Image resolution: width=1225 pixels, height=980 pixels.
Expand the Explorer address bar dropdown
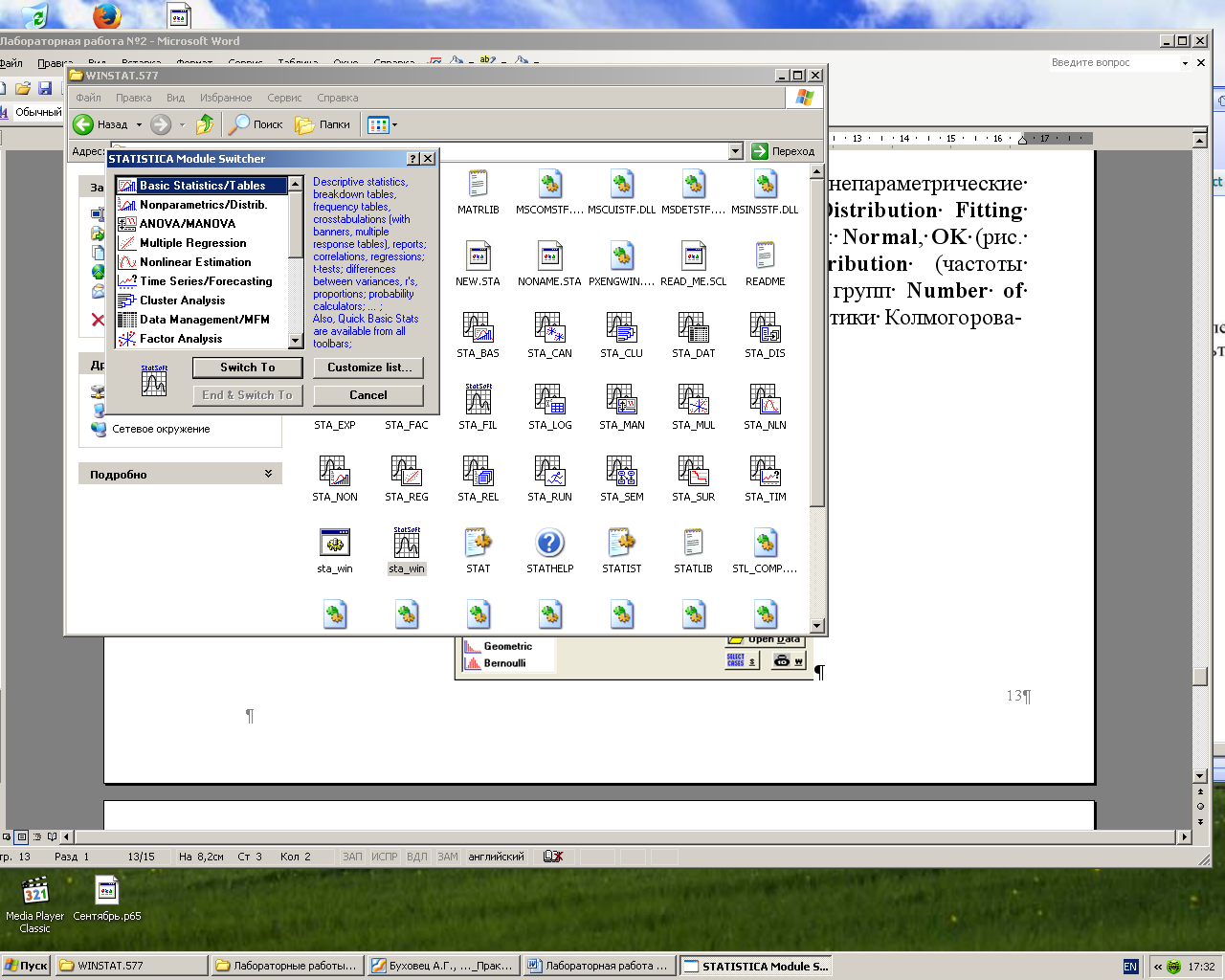[735, 151]
